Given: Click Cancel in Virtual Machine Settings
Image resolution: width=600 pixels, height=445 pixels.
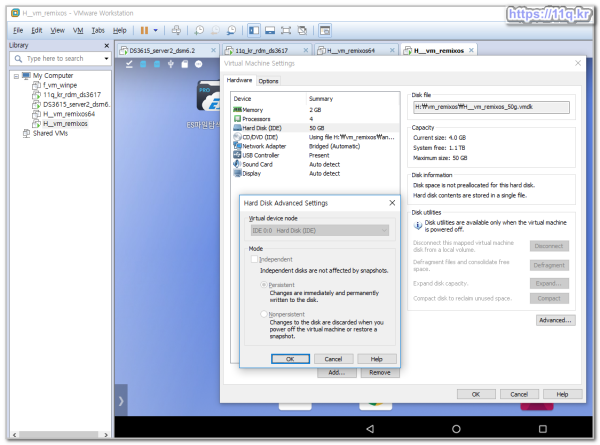Looking at the screenshot, I should (519, 394).
